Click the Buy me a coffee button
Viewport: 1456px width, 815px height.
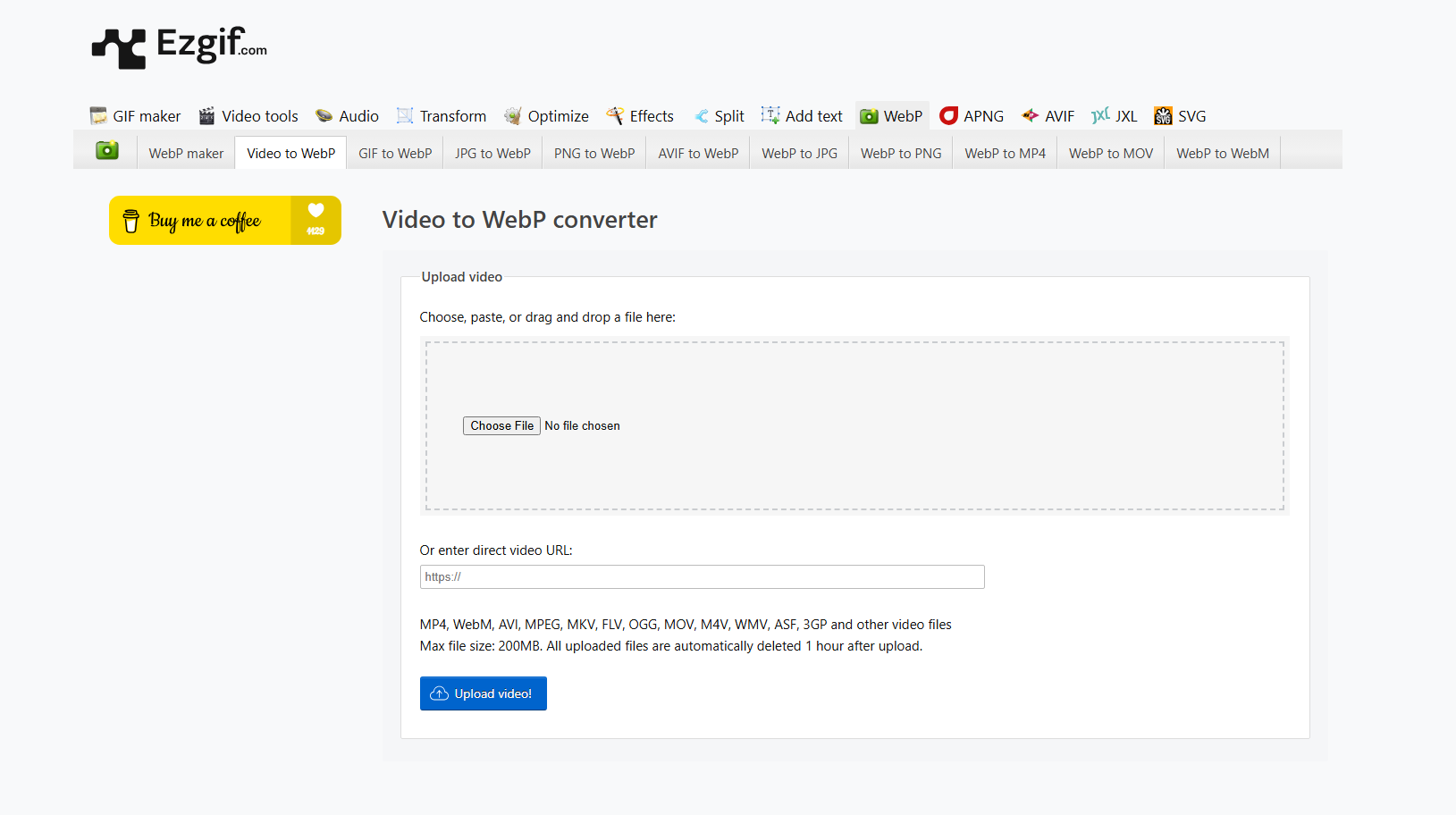225,220
